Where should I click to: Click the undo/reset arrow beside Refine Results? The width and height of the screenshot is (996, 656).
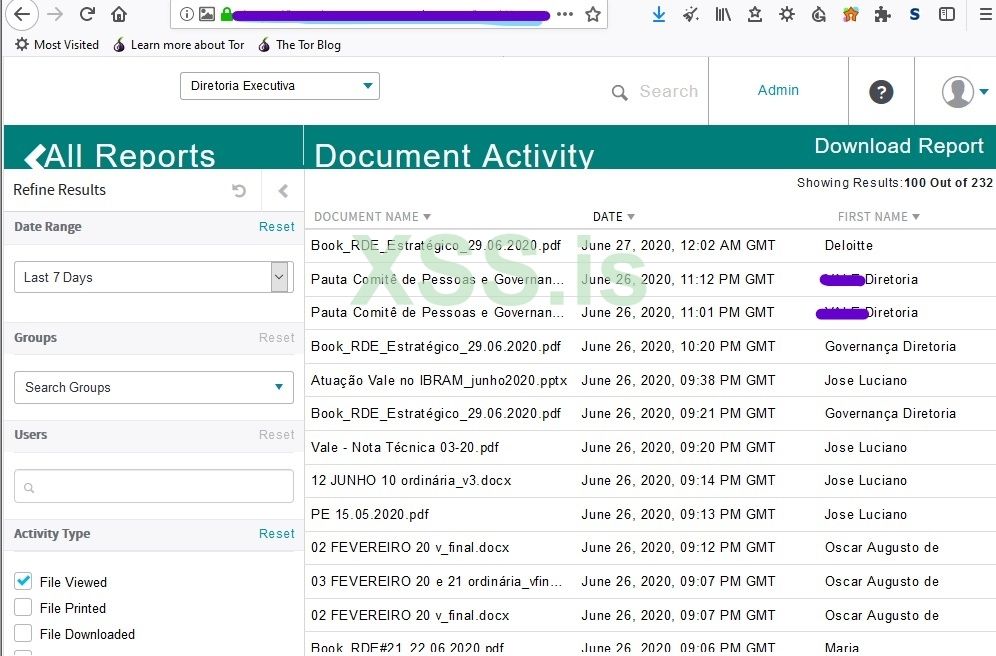coord(238,190)
